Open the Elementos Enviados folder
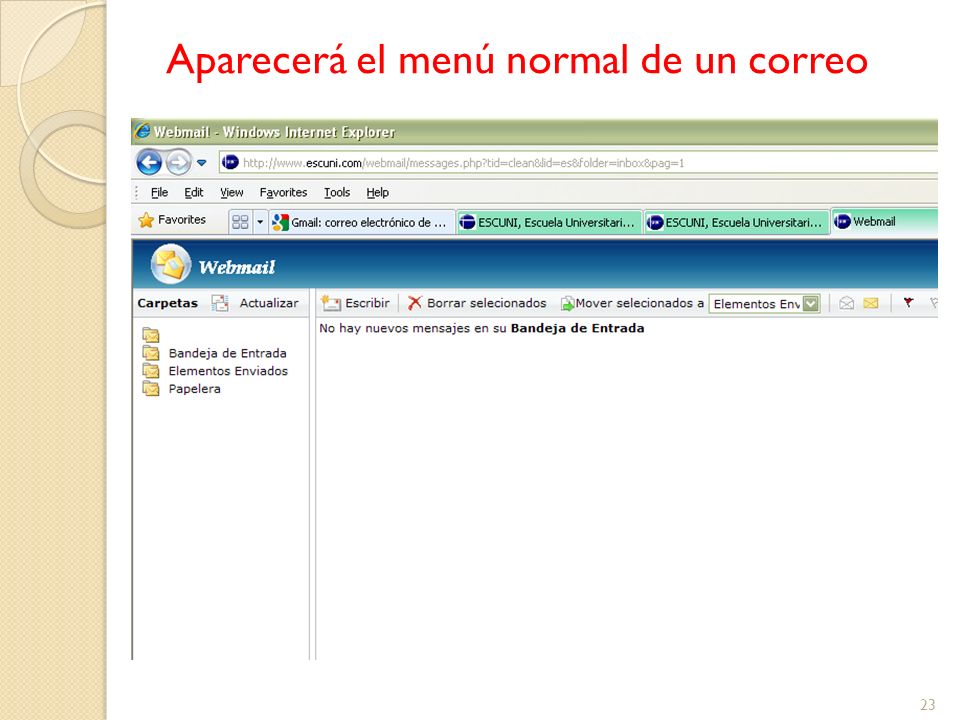Viewport: 960px width, 720px height. 228,371
